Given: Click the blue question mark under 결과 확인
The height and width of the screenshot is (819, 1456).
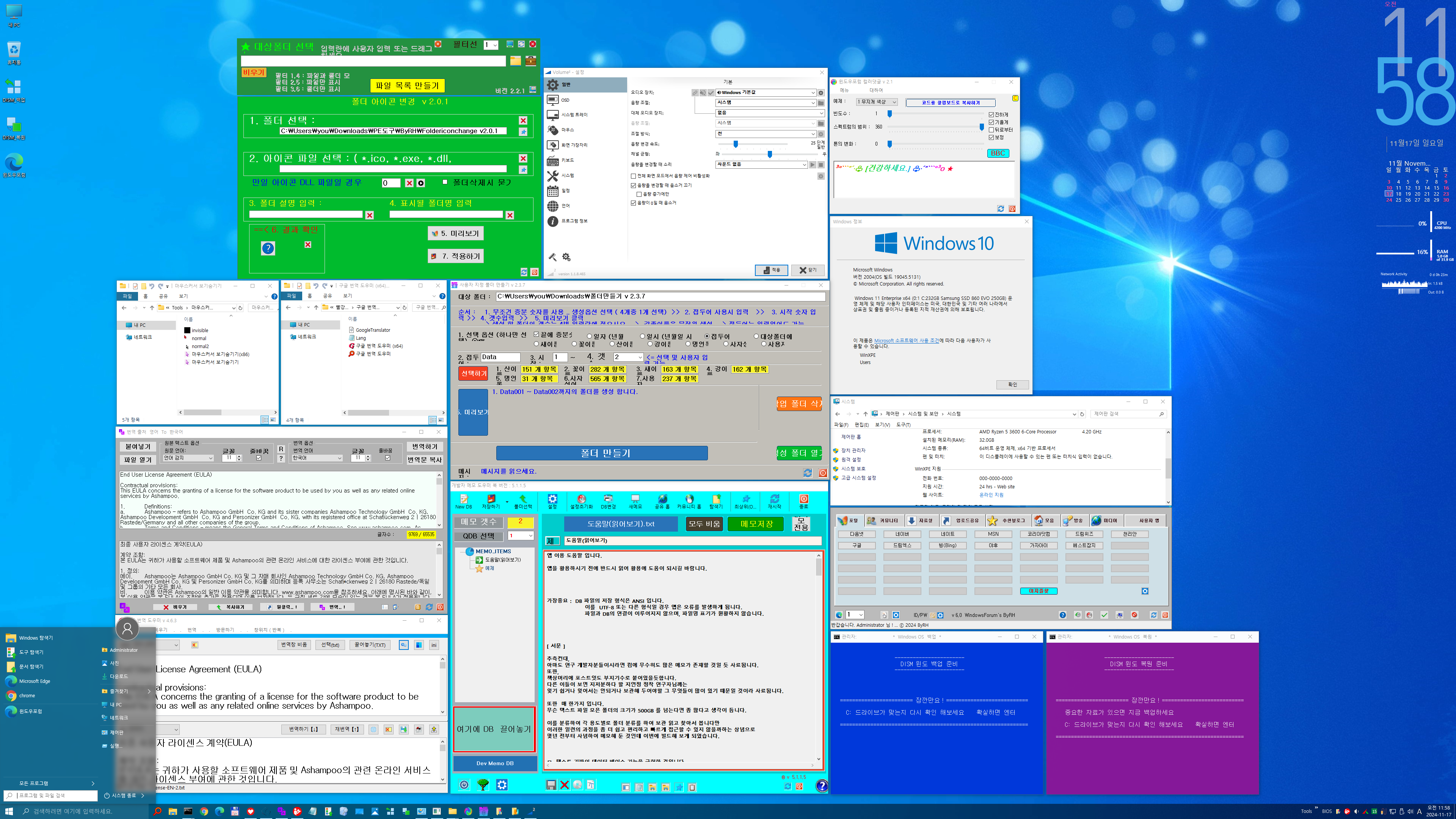Looking at the screenshot, I should tap(268, 248).
